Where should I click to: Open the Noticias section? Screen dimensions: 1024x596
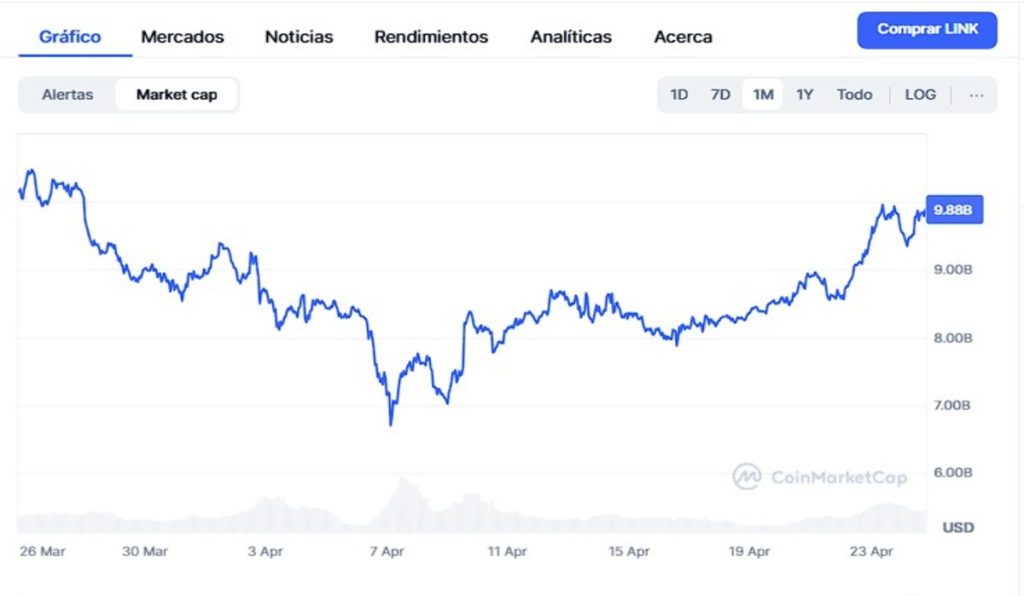coord(297,36)
